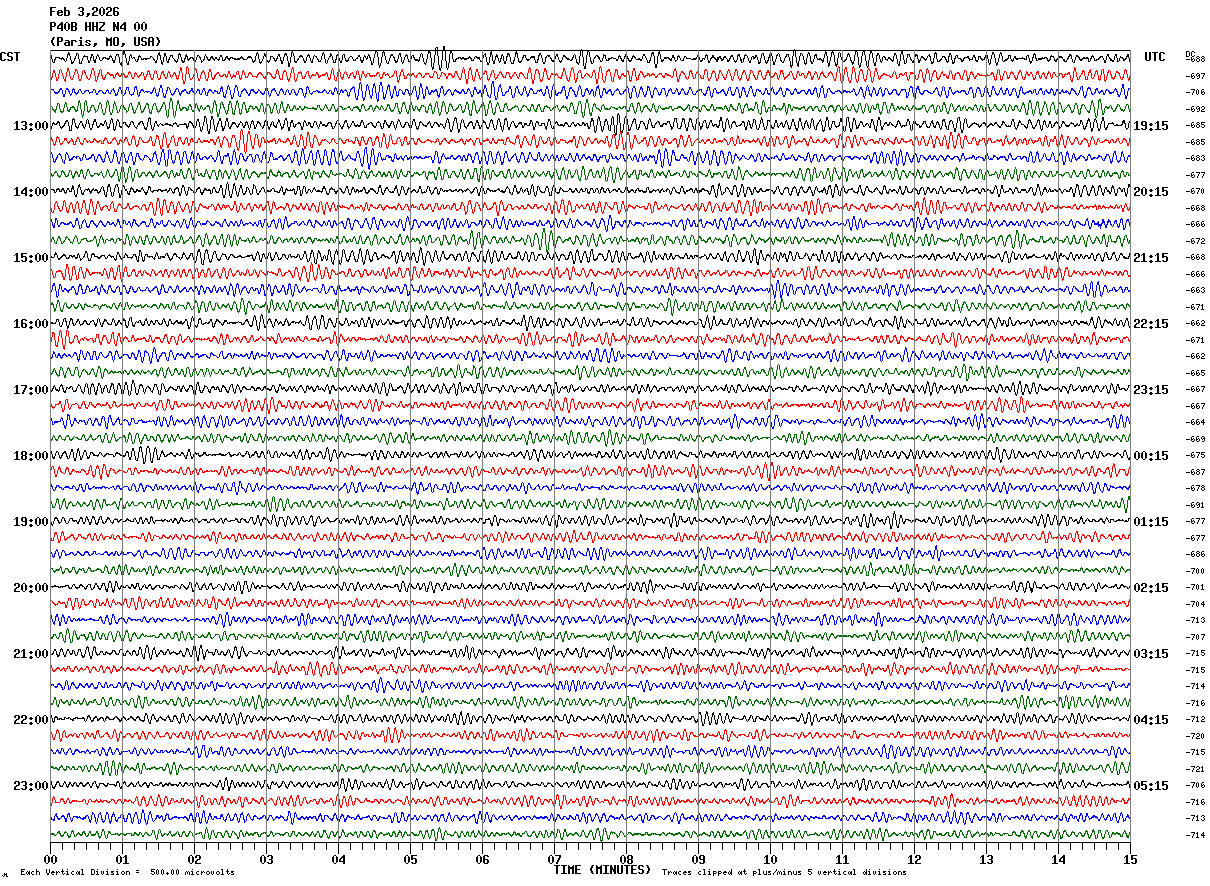
Task: Click minute tick label 10 on the axis
Action: [770, 859]
